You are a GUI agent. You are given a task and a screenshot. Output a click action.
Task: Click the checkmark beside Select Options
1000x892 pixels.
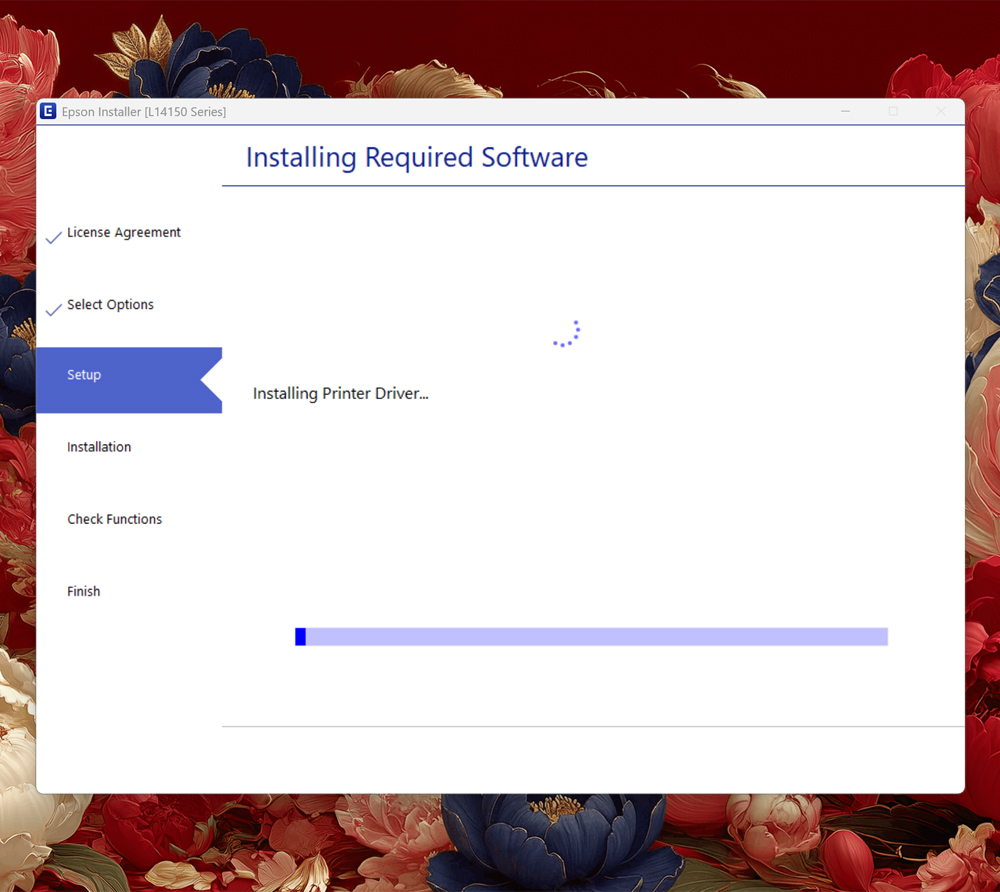click(x=54, y=309)
